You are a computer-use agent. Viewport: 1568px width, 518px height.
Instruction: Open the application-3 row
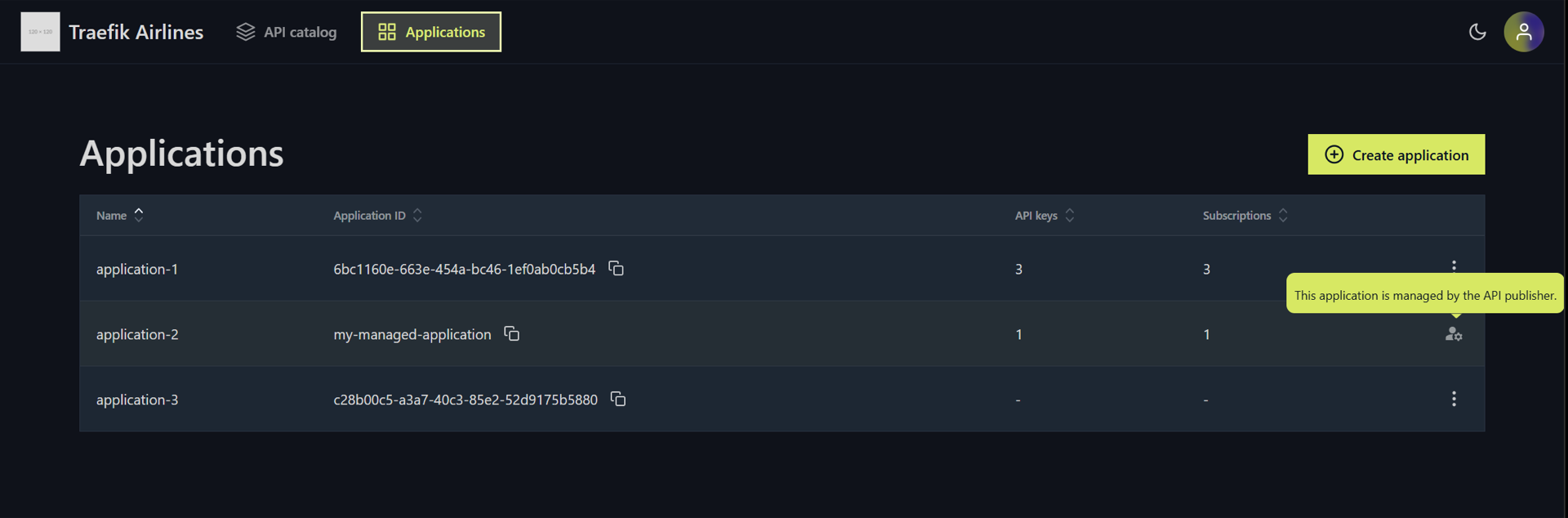(782, 399)
